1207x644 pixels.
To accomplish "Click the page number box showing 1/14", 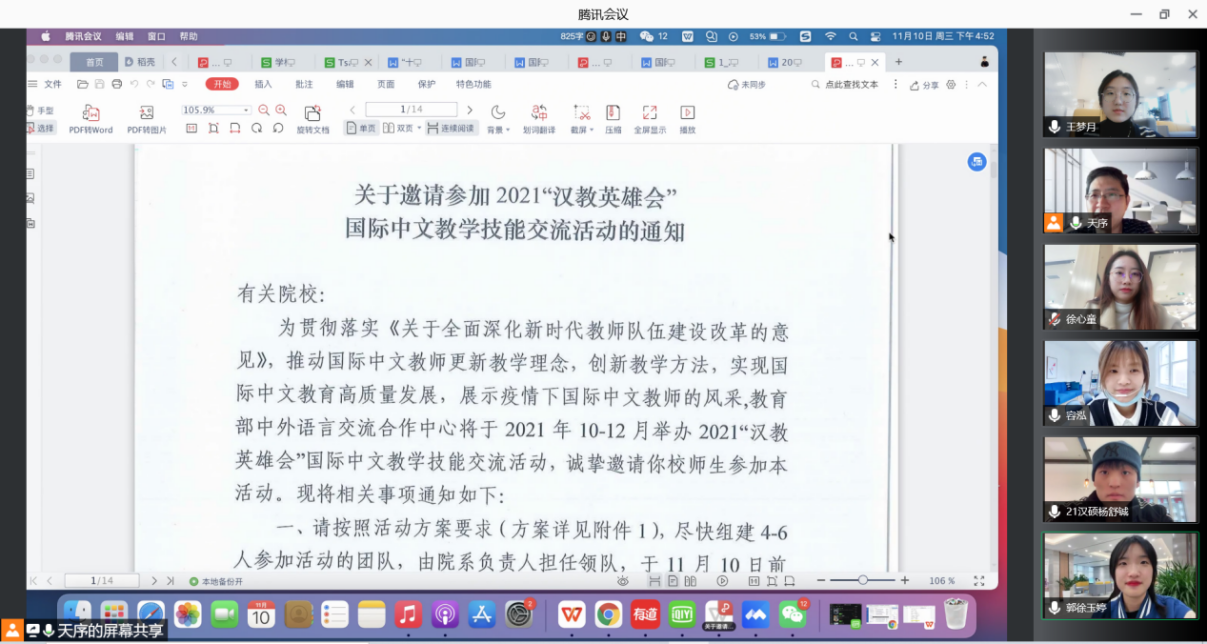I will [411, 109].
